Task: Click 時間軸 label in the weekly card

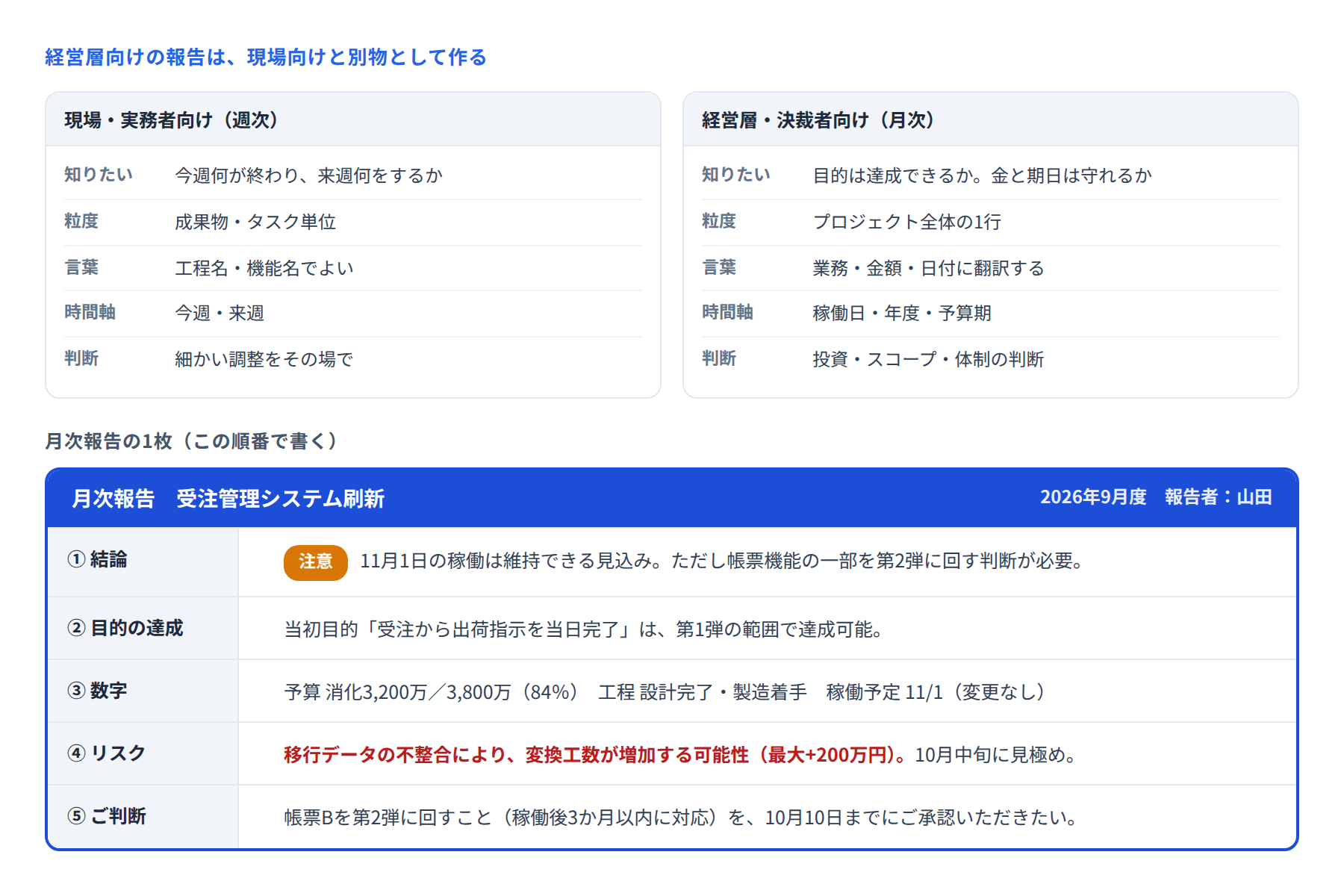Action: [90, 312]
